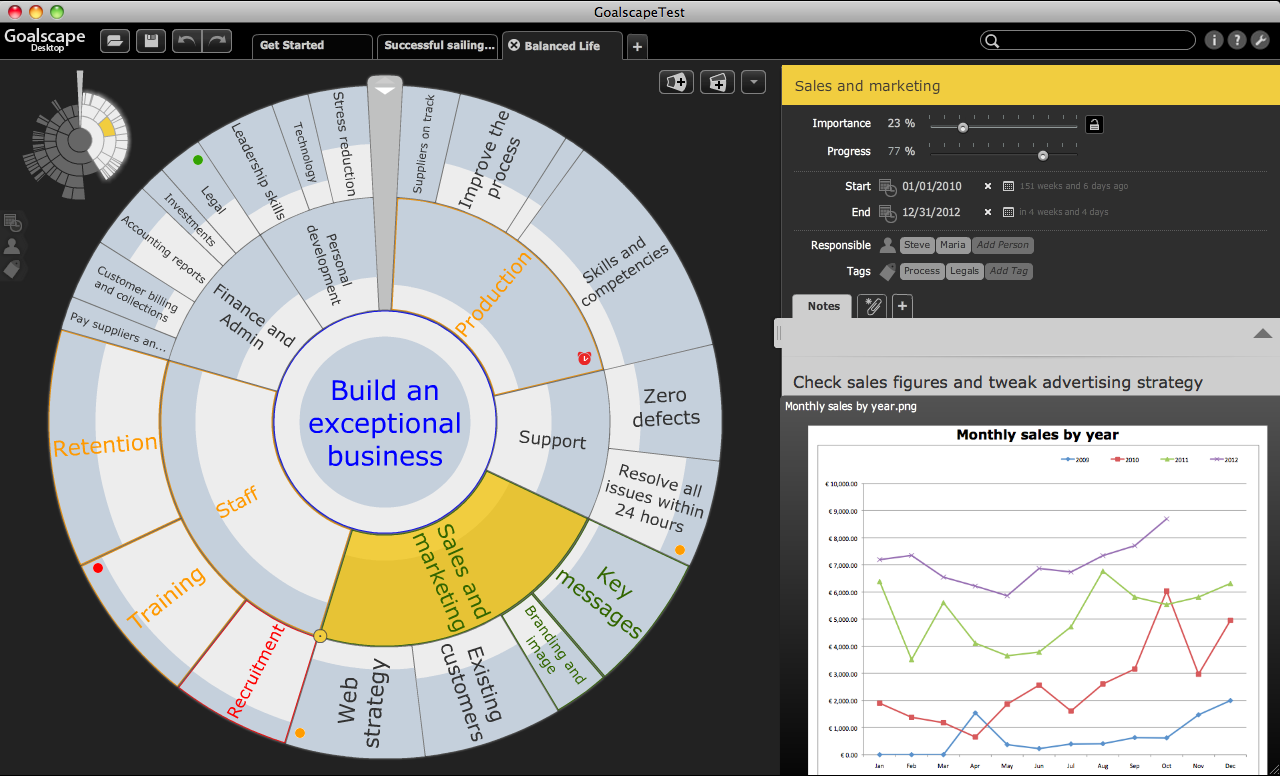Add a new notes tab with the plus
Image resolution: width=1280 pixels, height=776 pixels.
click(x=902, y=306)
